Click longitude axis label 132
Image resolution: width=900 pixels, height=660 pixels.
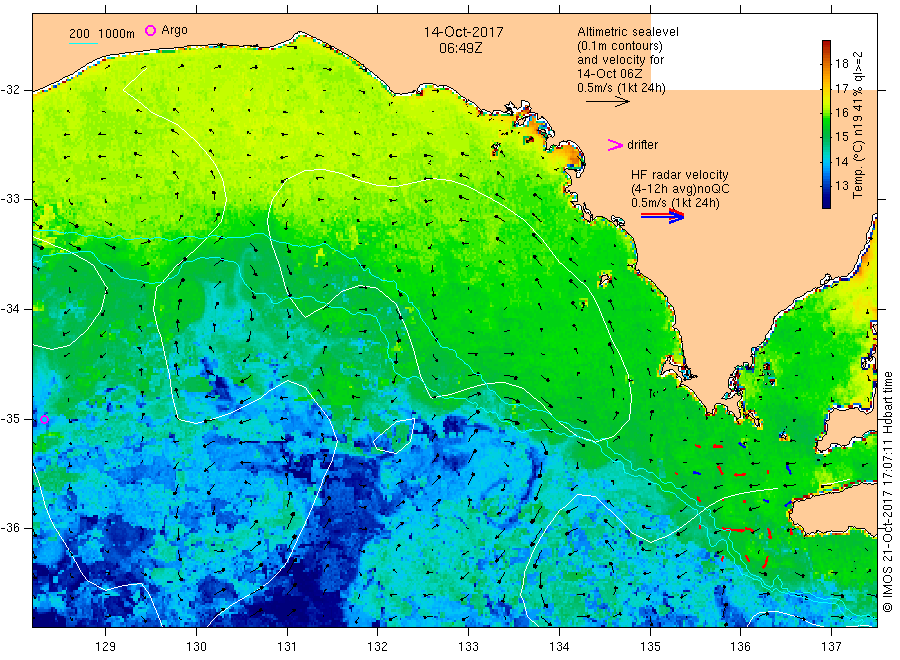coord(378,646)
